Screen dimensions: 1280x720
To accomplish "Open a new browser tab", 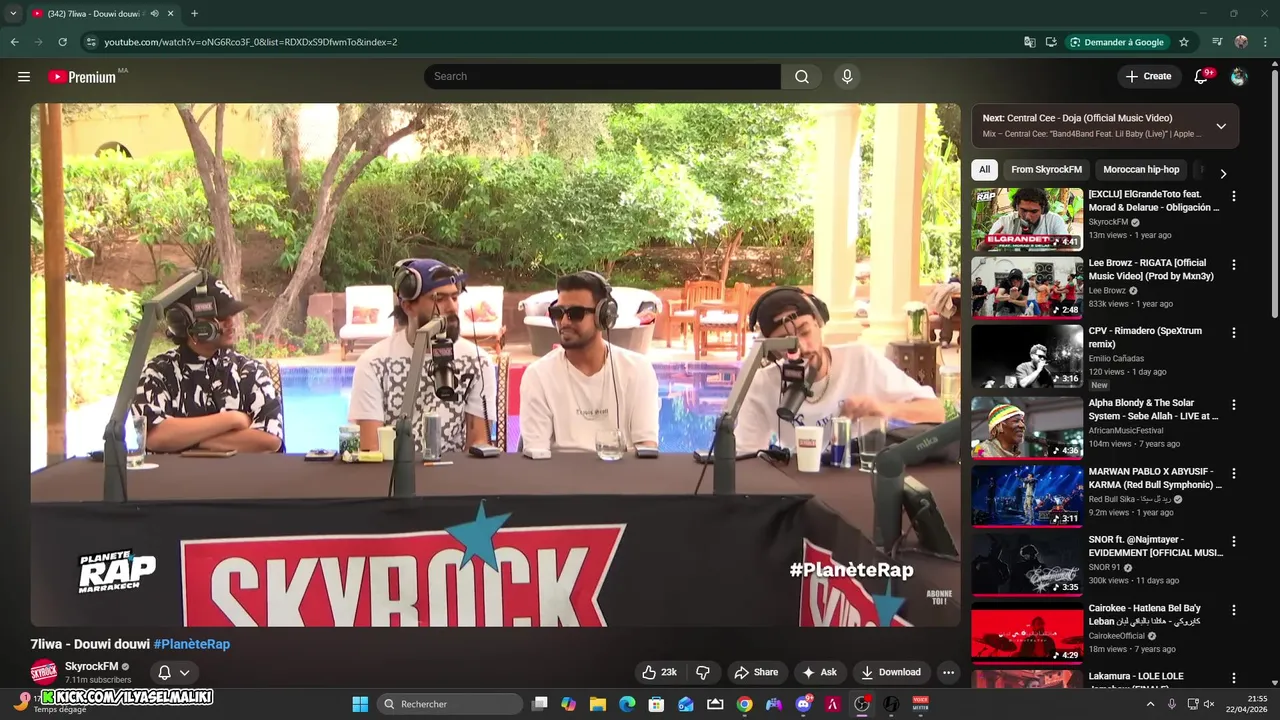I will pyautogui.click(x=194, y=14).
